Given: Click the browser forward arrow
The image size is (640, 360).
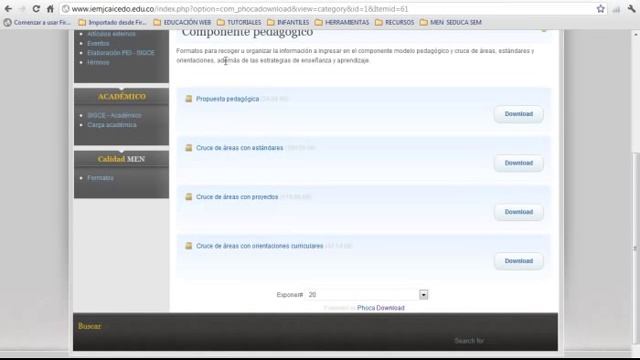Looking at the screenshot, I should coord(22,9).
